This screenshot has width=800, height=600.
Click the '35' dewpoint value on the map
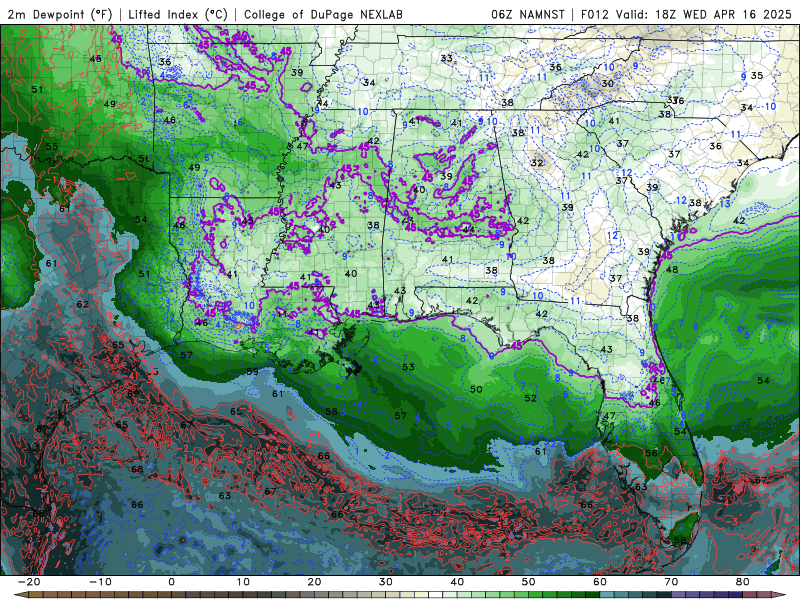[x=757, y=76]
